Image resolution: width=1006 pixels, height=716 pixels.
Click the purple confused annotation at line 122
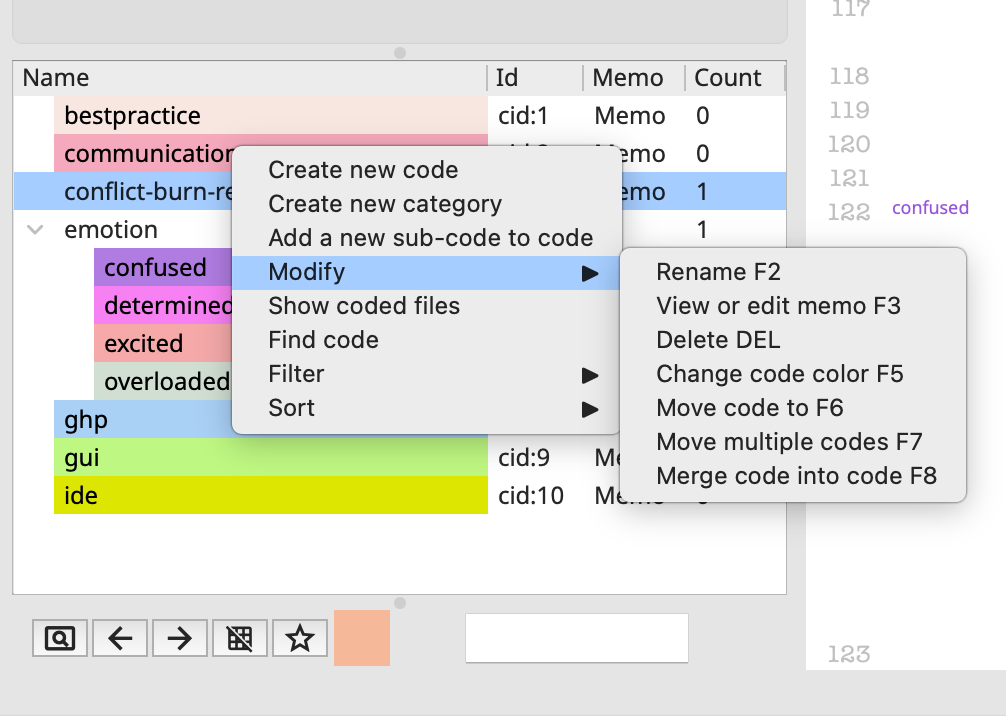pyautogui.click(x=930, y=208)
